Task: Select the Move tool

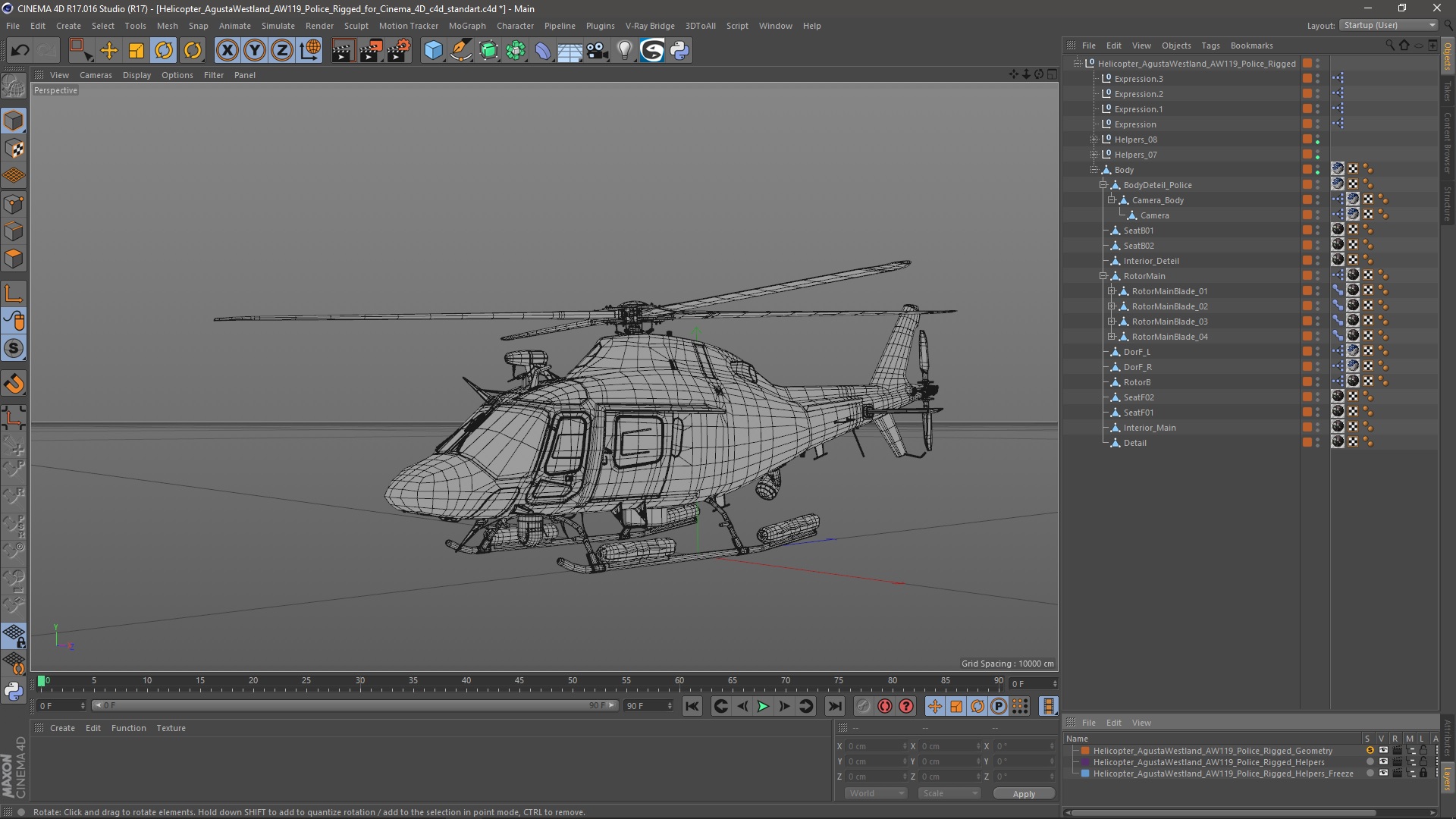Action: 109,50
